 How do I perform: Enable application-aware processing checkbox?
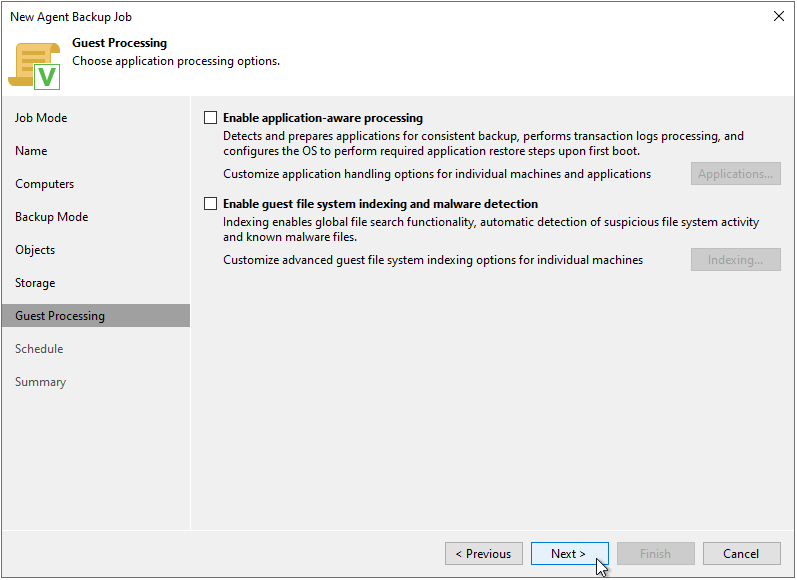210,118
